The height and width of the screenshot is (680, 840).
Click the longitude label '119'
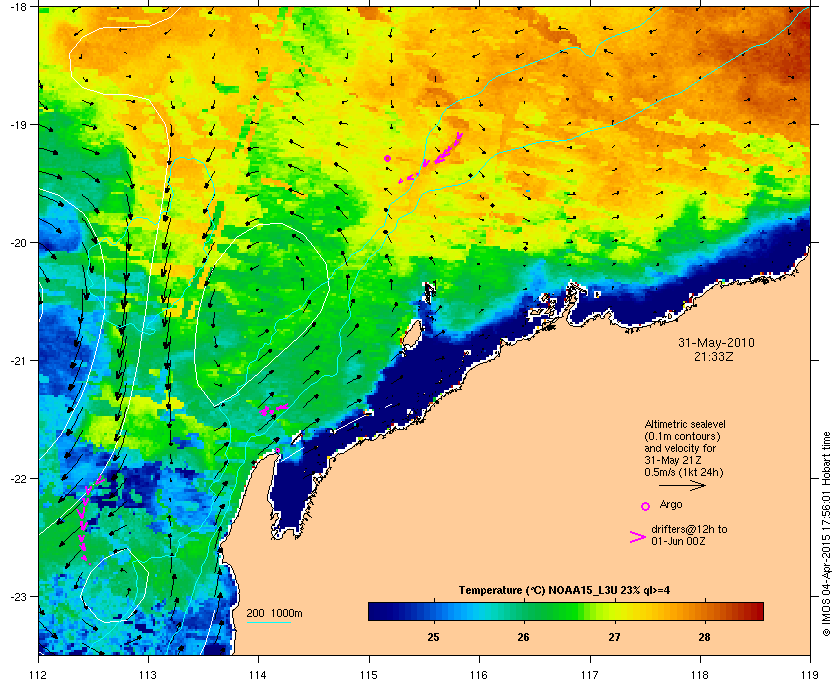click(x=811, y=675)
